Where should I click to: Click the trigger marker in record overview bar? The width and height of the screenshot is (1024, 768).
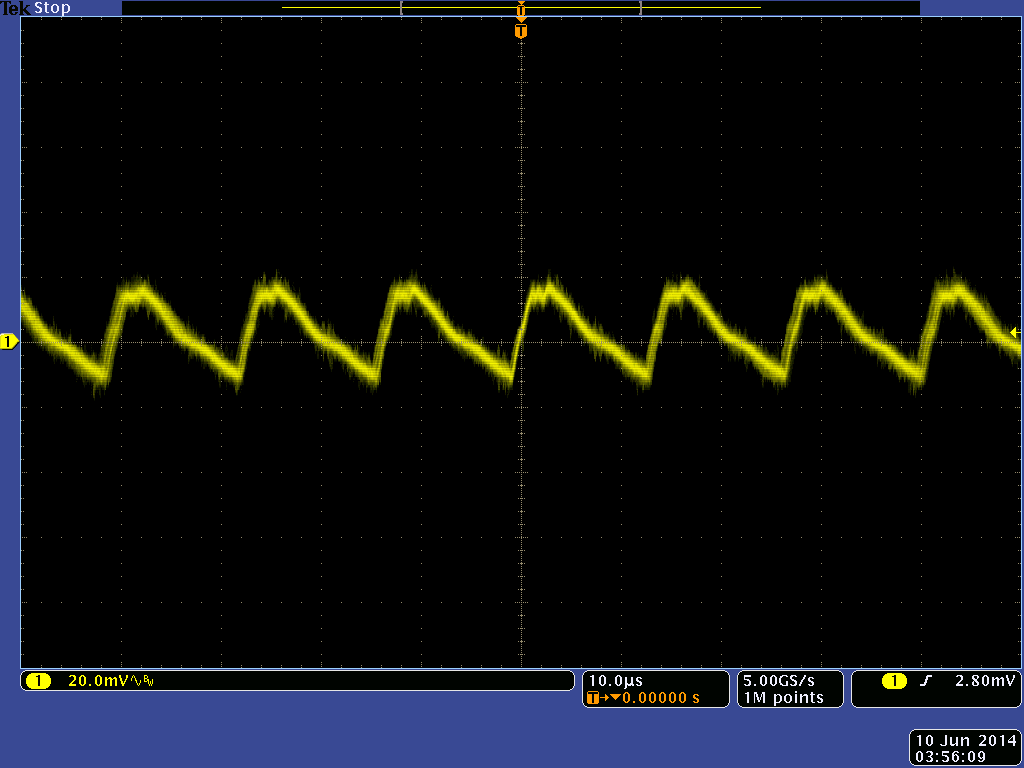tap(520, 10)
